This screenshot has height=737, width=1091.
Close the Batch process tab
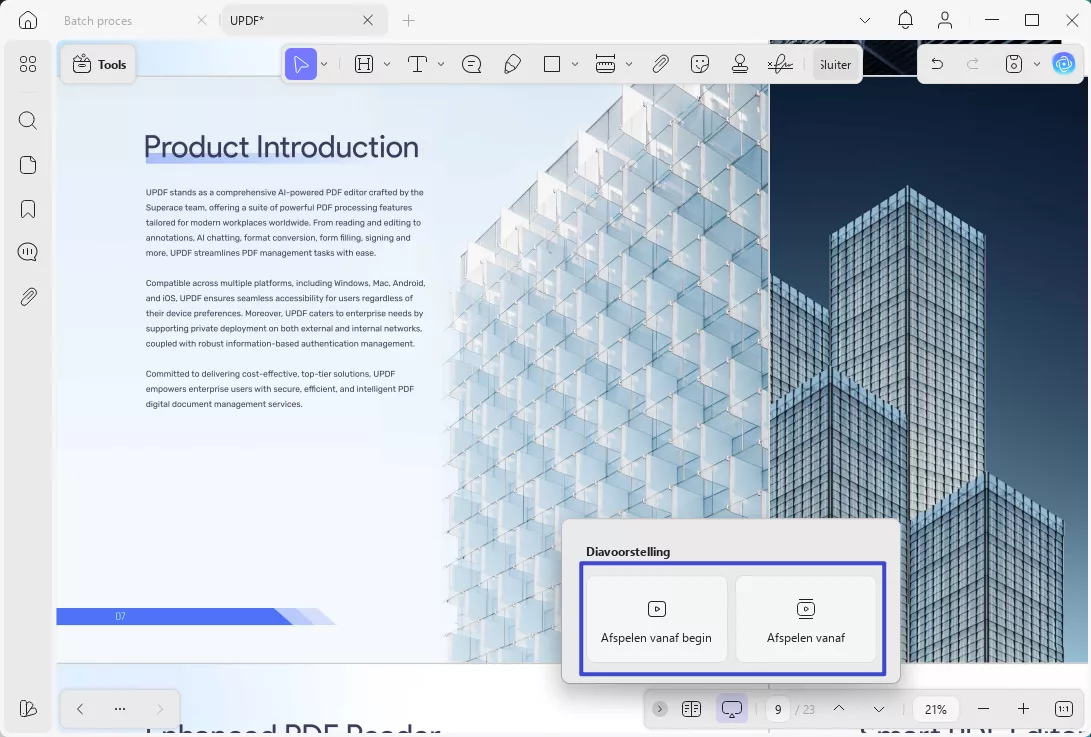(x=202, y=20)
